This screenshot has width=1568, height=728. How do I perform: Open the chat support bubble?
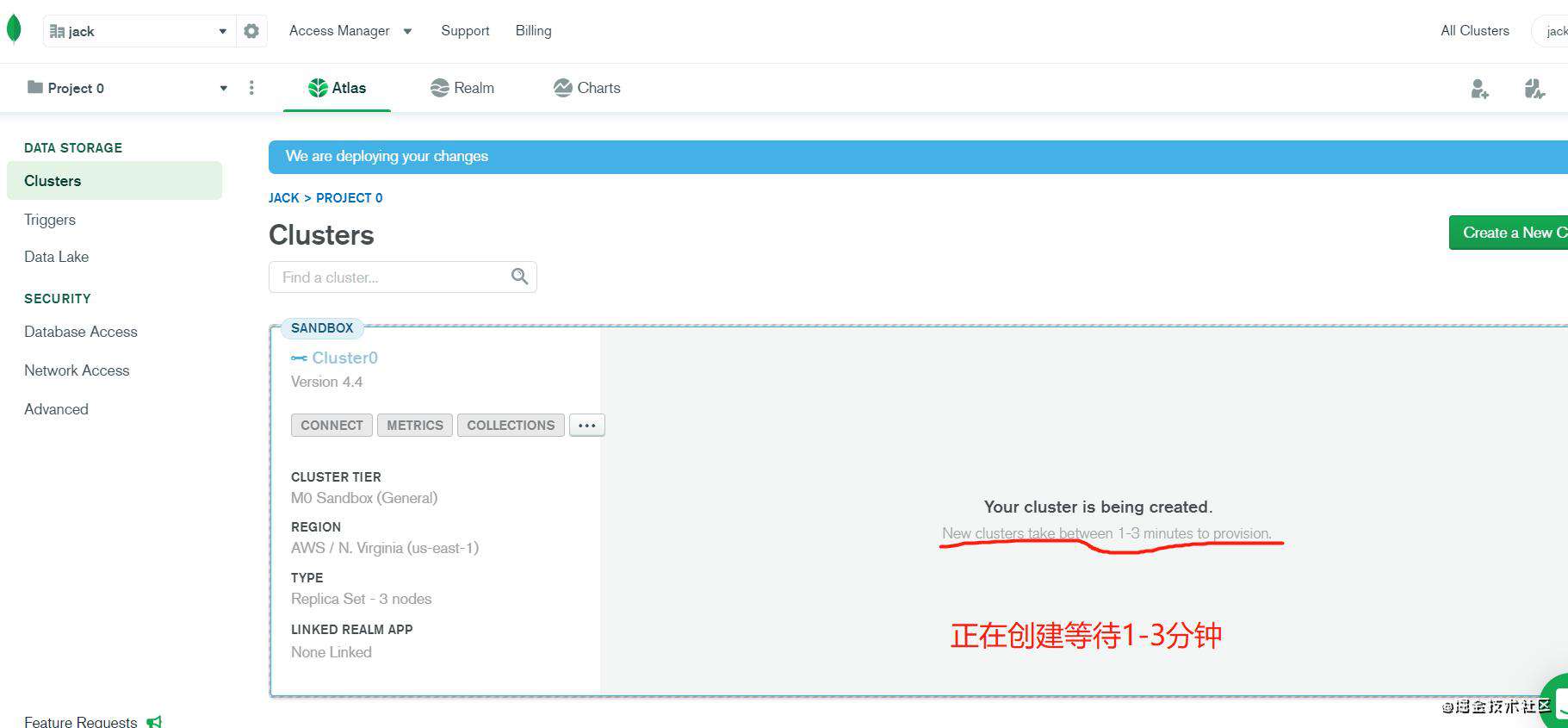(1555, 700)
